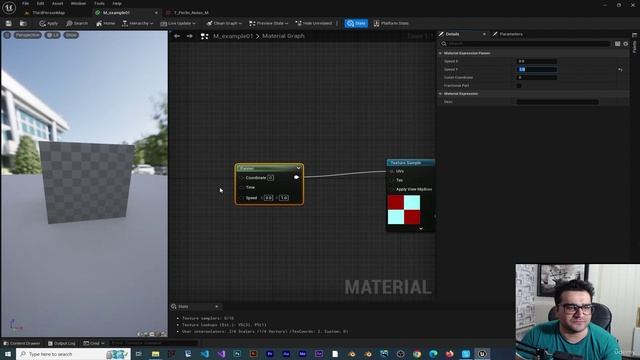Open the Tools menu

[99, 3]
